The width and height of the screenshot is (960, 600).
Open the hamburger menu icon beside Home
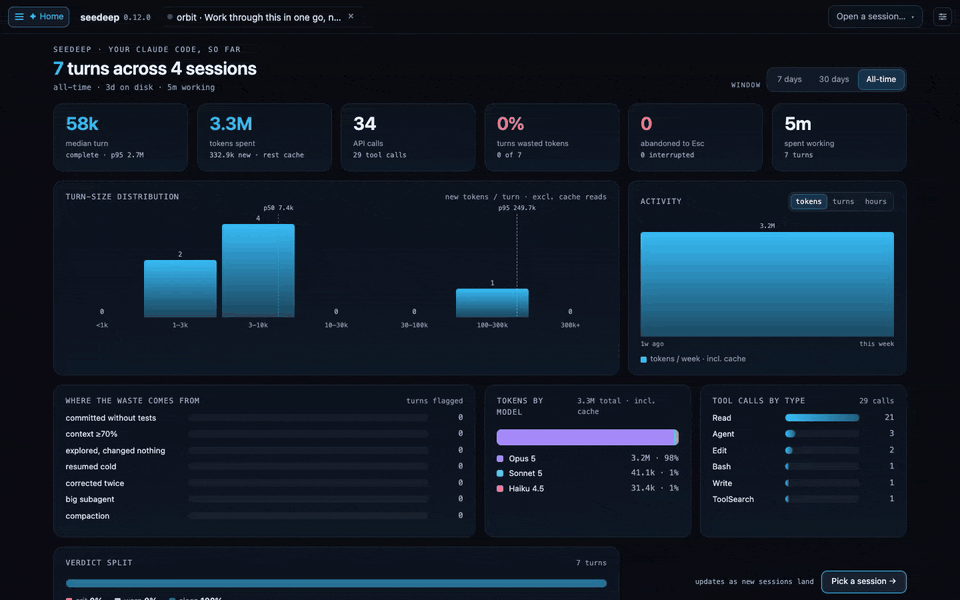tap(19, 17)
